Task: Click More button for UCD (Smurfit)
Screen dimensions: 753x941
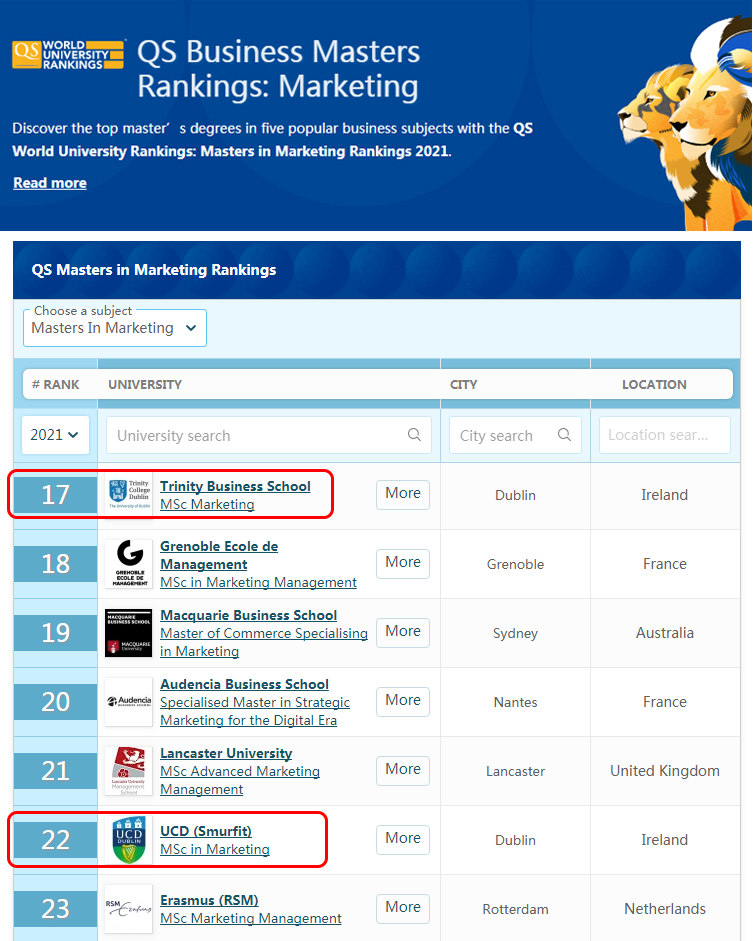Action: point(403,838)
